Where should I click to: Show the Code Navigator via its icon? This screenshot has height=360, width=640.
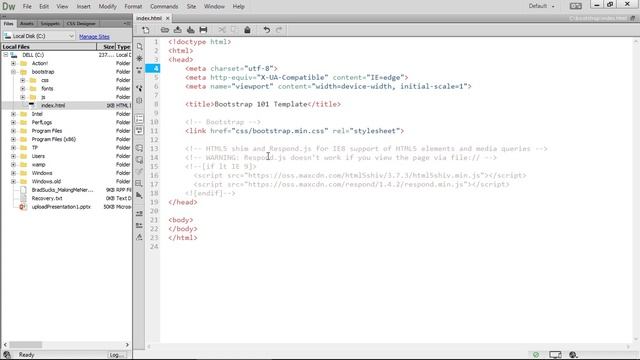[x=140, y=58]
